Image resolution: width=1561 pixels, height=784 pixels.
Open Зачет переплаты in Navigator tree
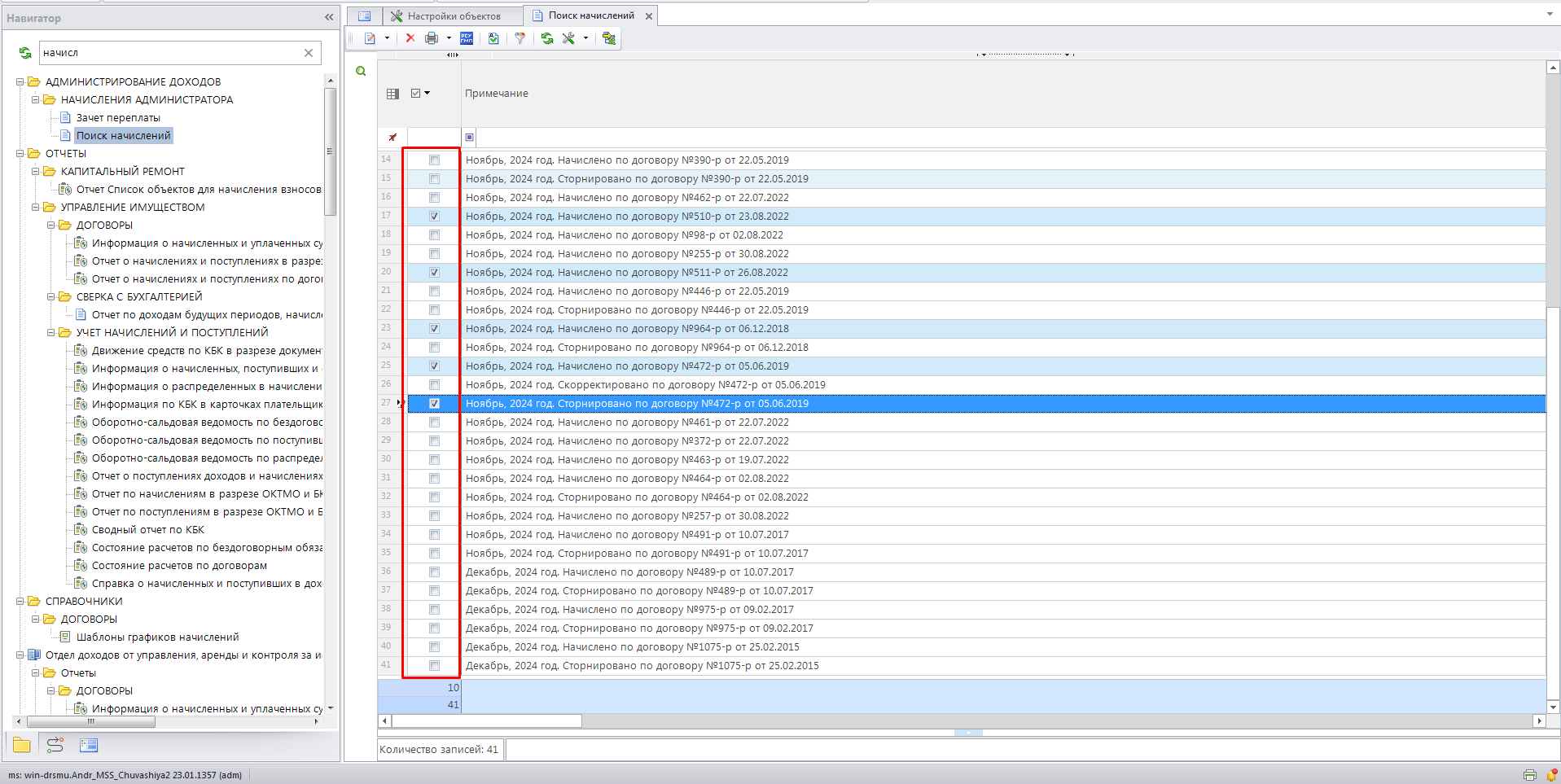click(x=118, y=118)
